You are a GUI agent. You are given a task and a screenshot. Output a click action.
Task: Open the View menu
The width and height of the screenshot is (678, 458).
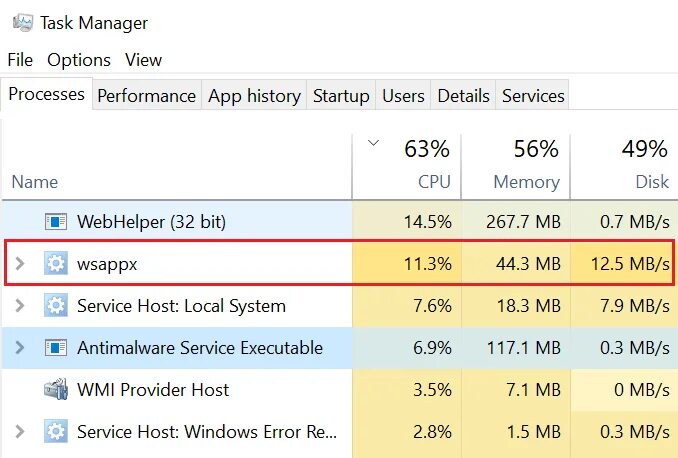point(143,60)
